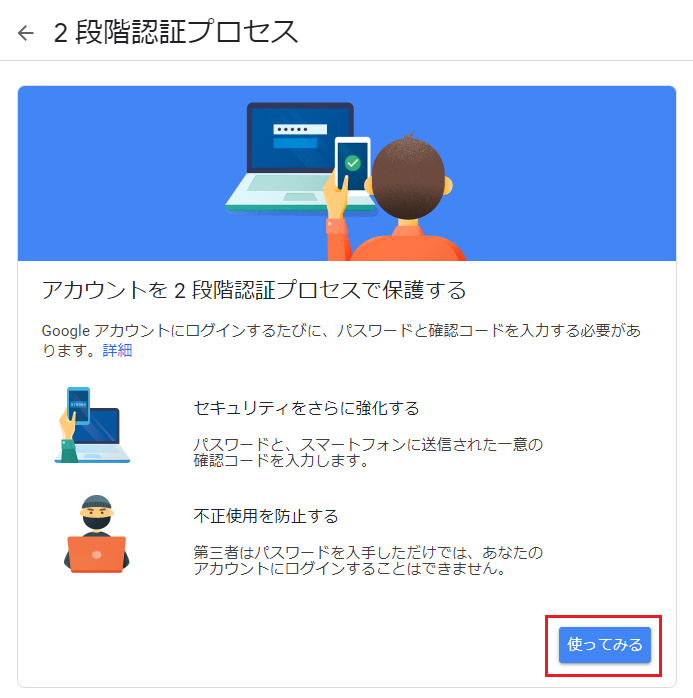Viewport: 693px width, 698px height.
Task: Click the white smartphone in the banner image
Action: click(x=352, y=164)
